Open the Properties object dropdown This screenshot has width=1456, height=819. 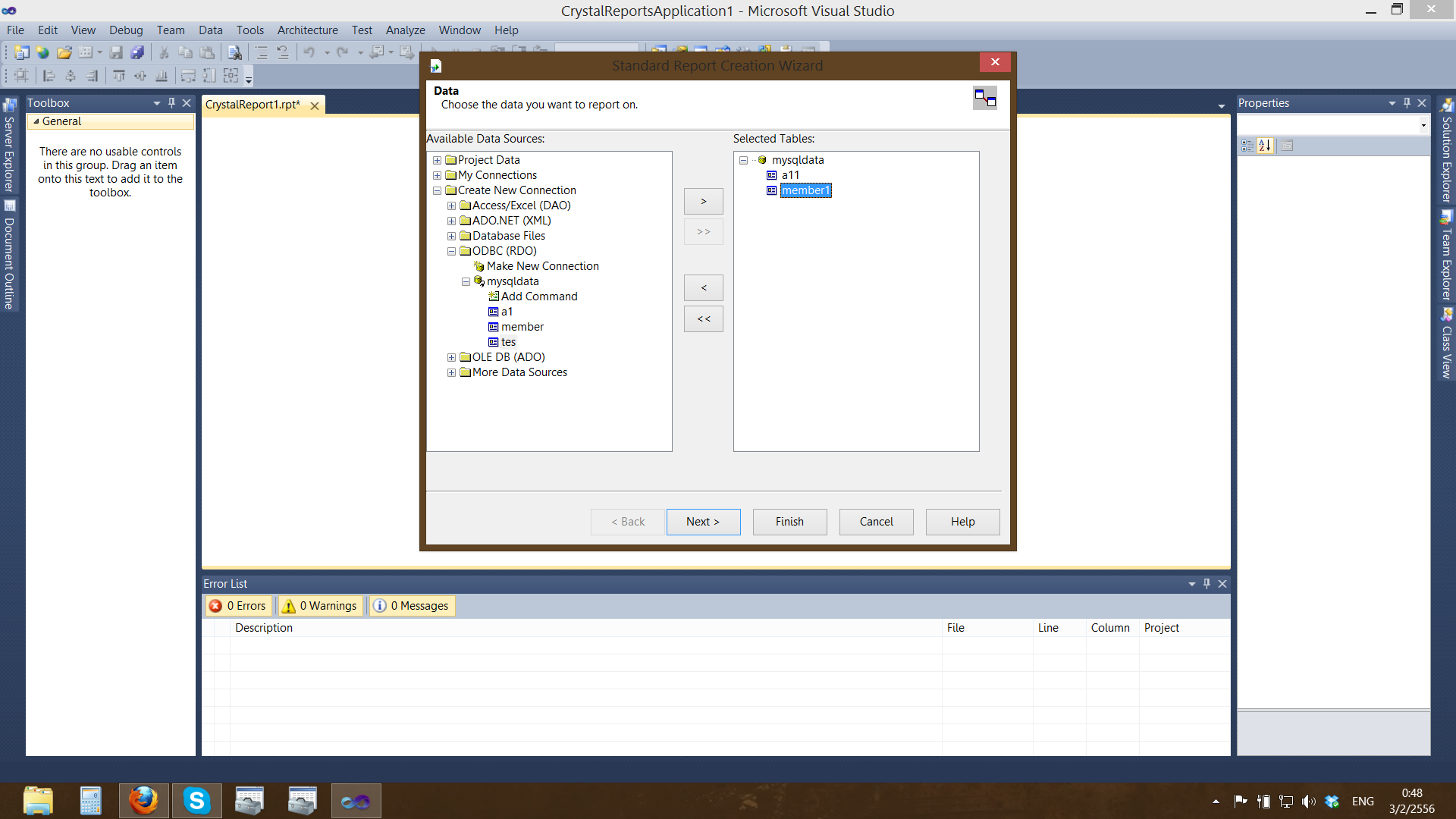tap(1423, 125)
